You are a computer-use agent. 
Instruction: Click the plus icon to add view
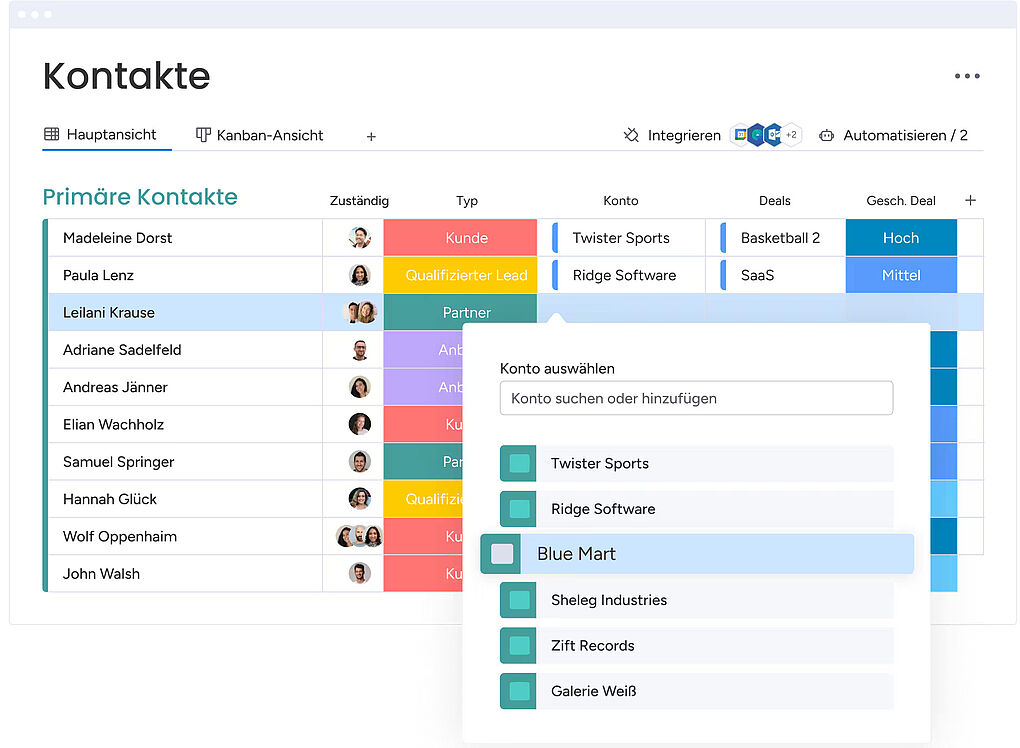click(x=371, y=136)
